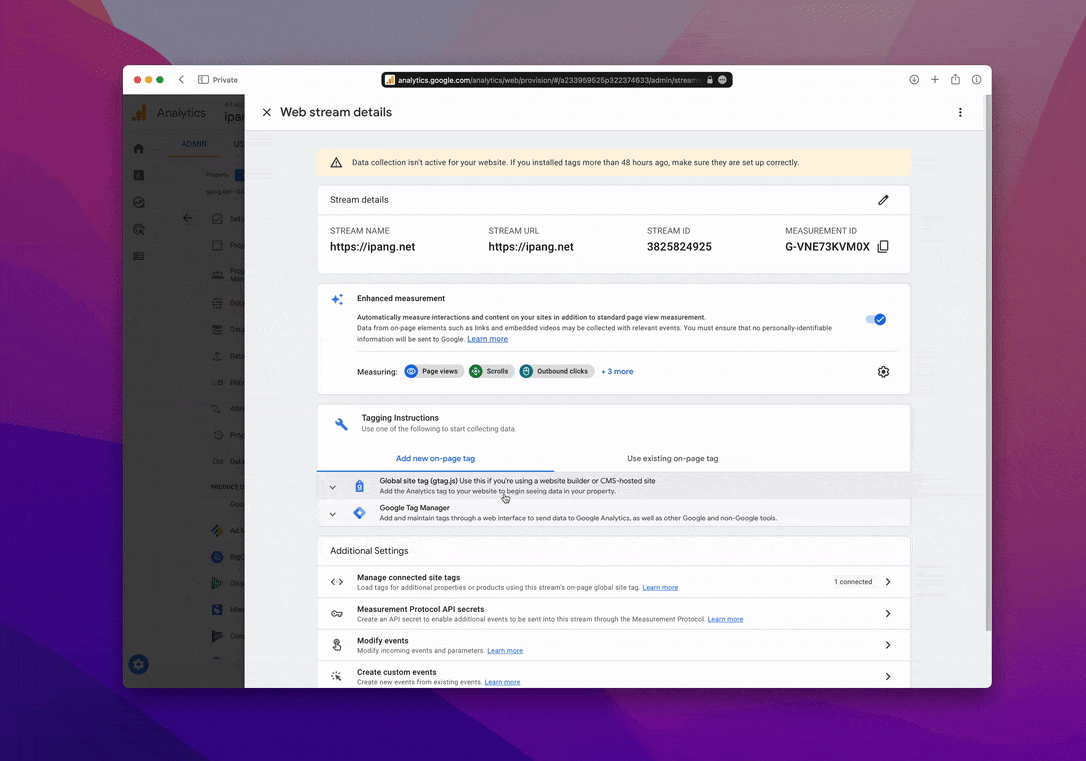Show the + 3 more measuring items

[617, 372]
